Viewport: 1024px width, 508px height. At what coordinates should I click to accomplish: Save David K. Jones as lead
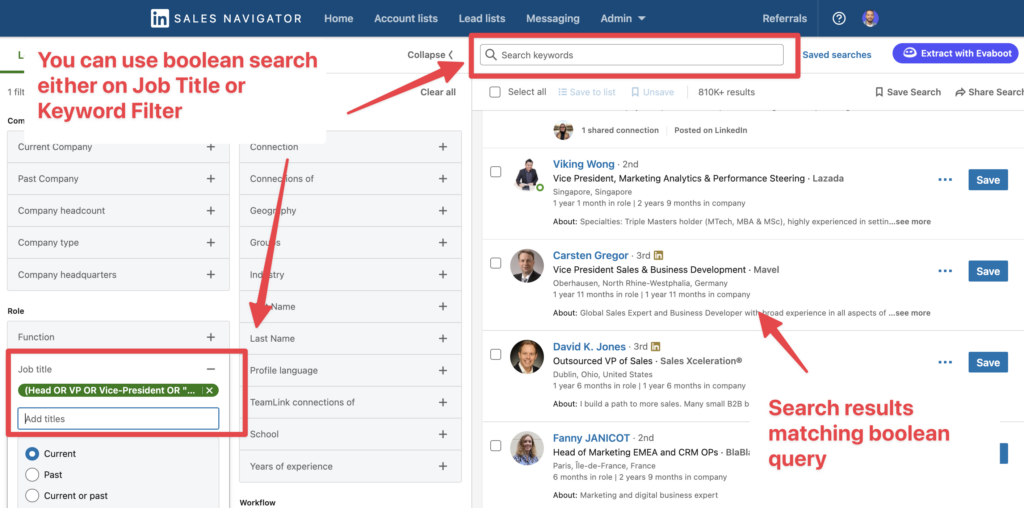987,362
